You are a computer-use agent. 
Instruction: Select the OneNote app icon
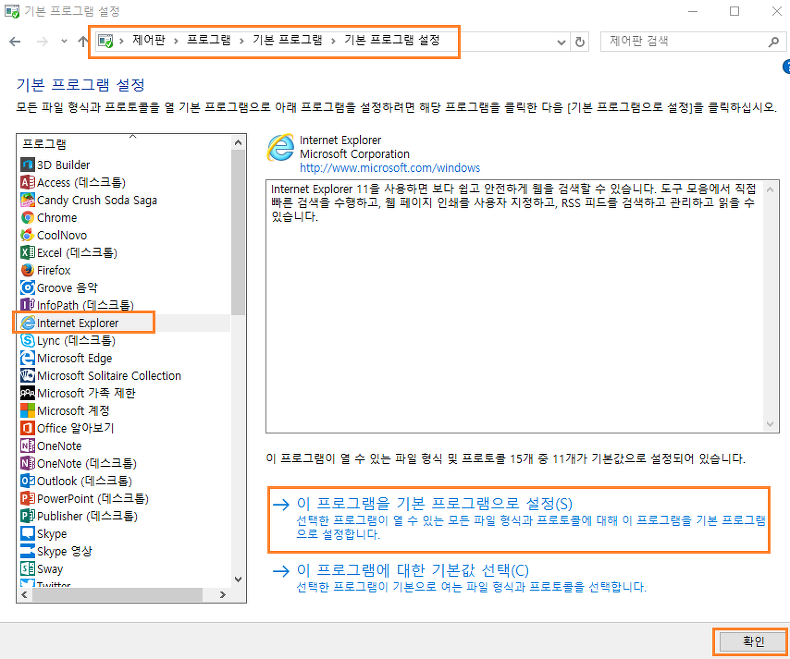pyautogui.click(x=27, y=446)
